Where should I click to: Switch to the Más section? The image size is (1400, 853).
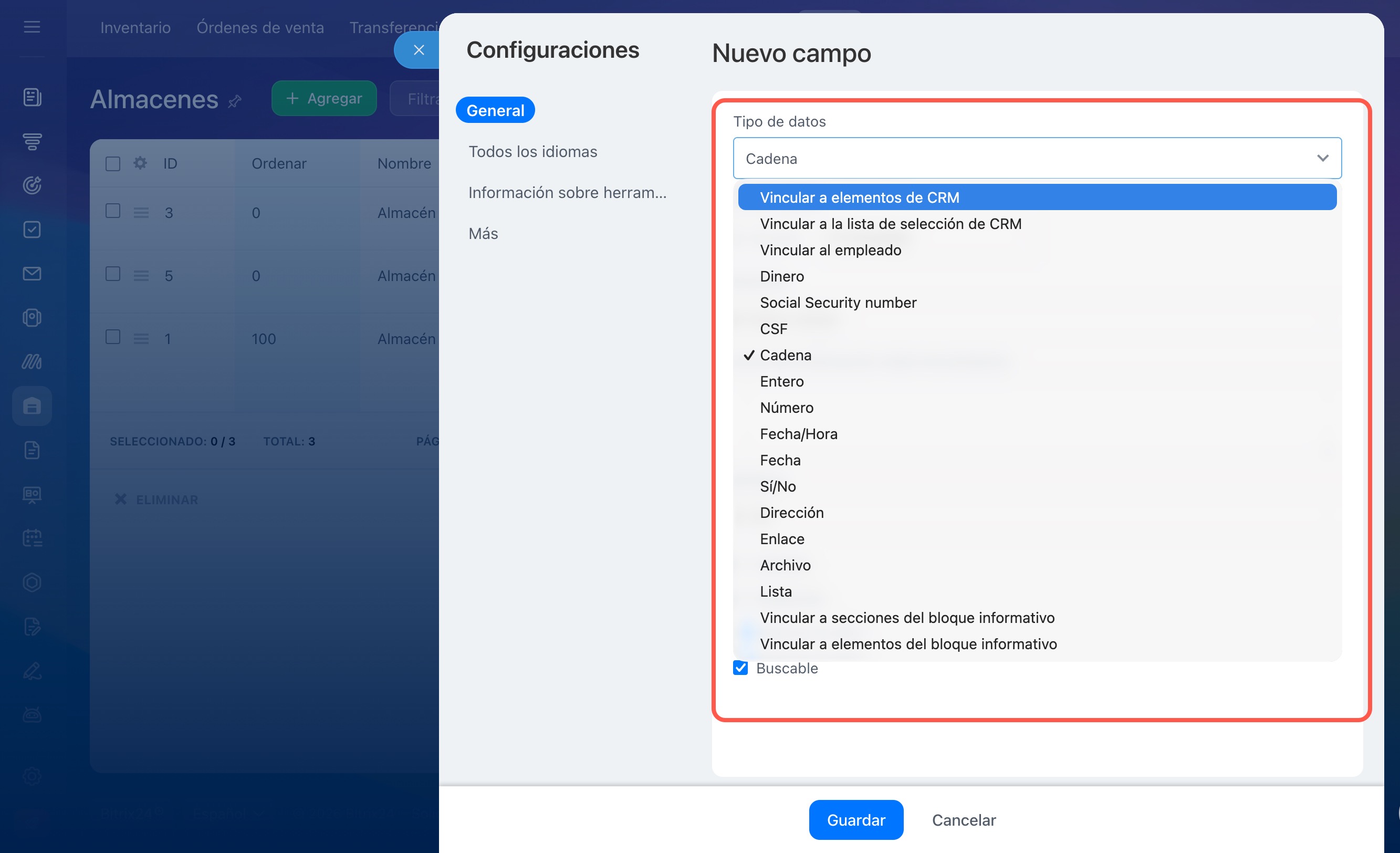coord(483,234)
